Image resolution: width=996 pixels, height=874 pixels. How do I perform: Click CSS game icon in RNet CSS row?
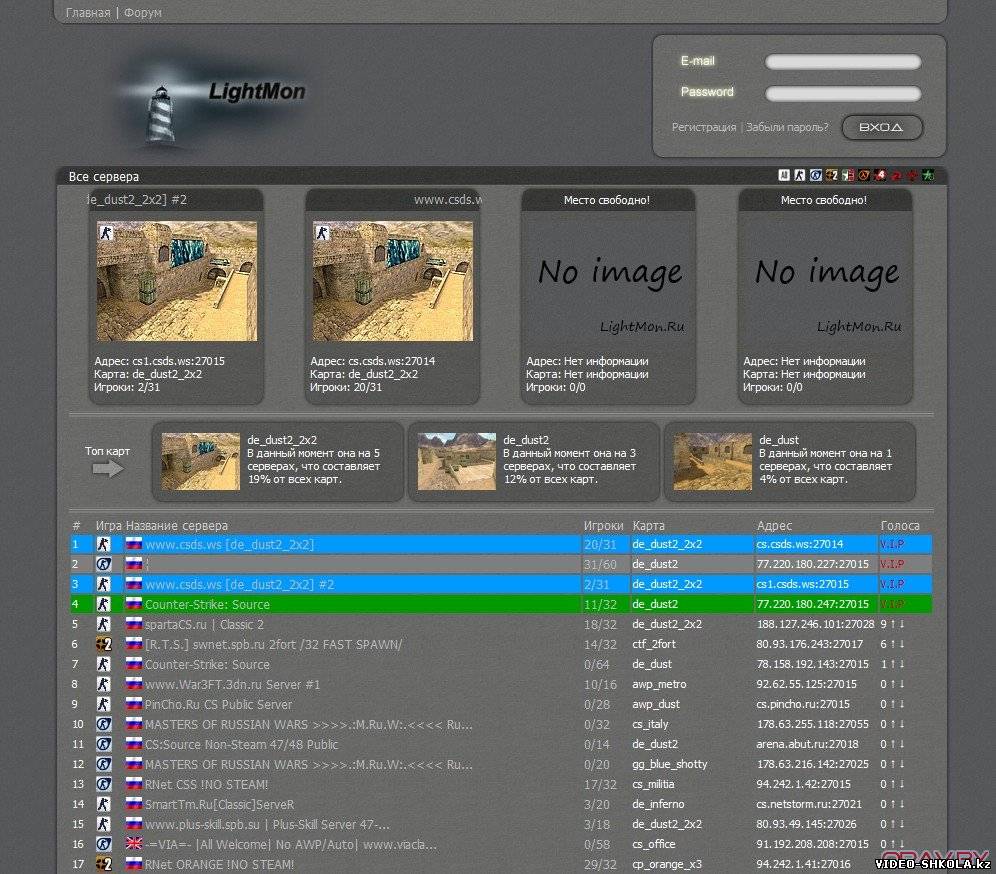[x=104, y=784]
